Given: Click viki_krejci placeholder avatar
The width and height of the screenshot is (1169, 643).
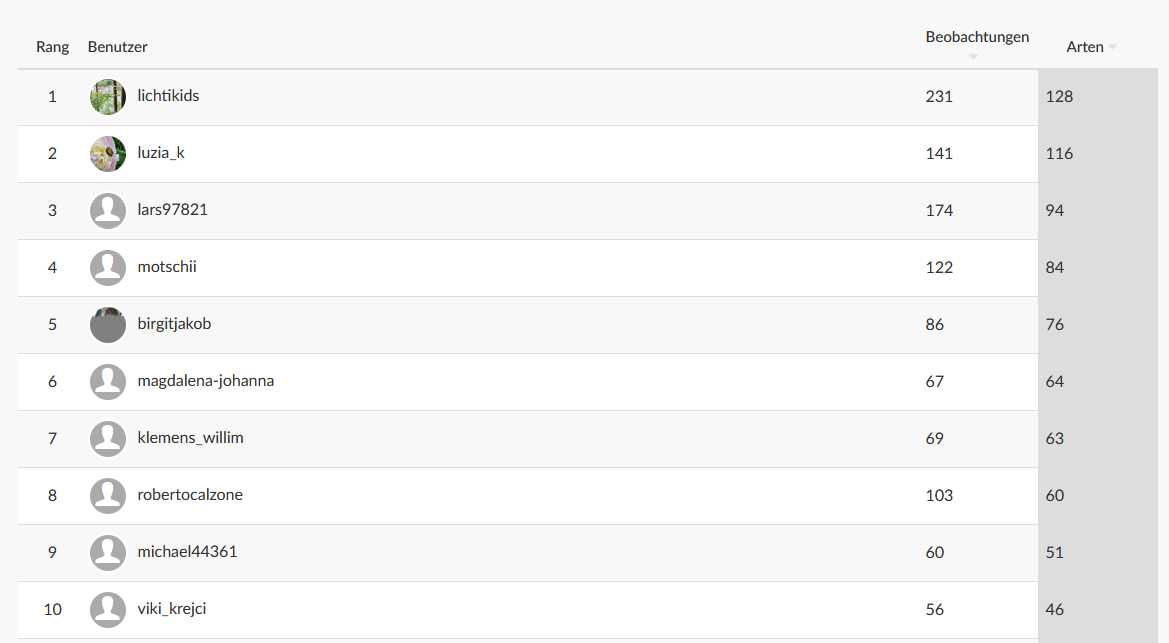Looking at the screenshot, I should (x=108, y=610).
